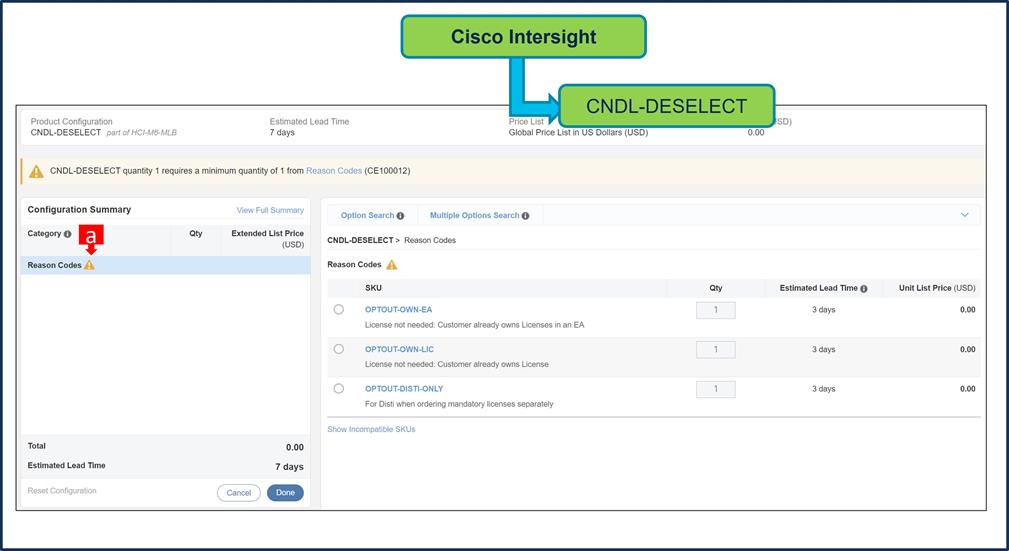
Task: Click the Unit List Price (USD) header
Action: (937, 288)
